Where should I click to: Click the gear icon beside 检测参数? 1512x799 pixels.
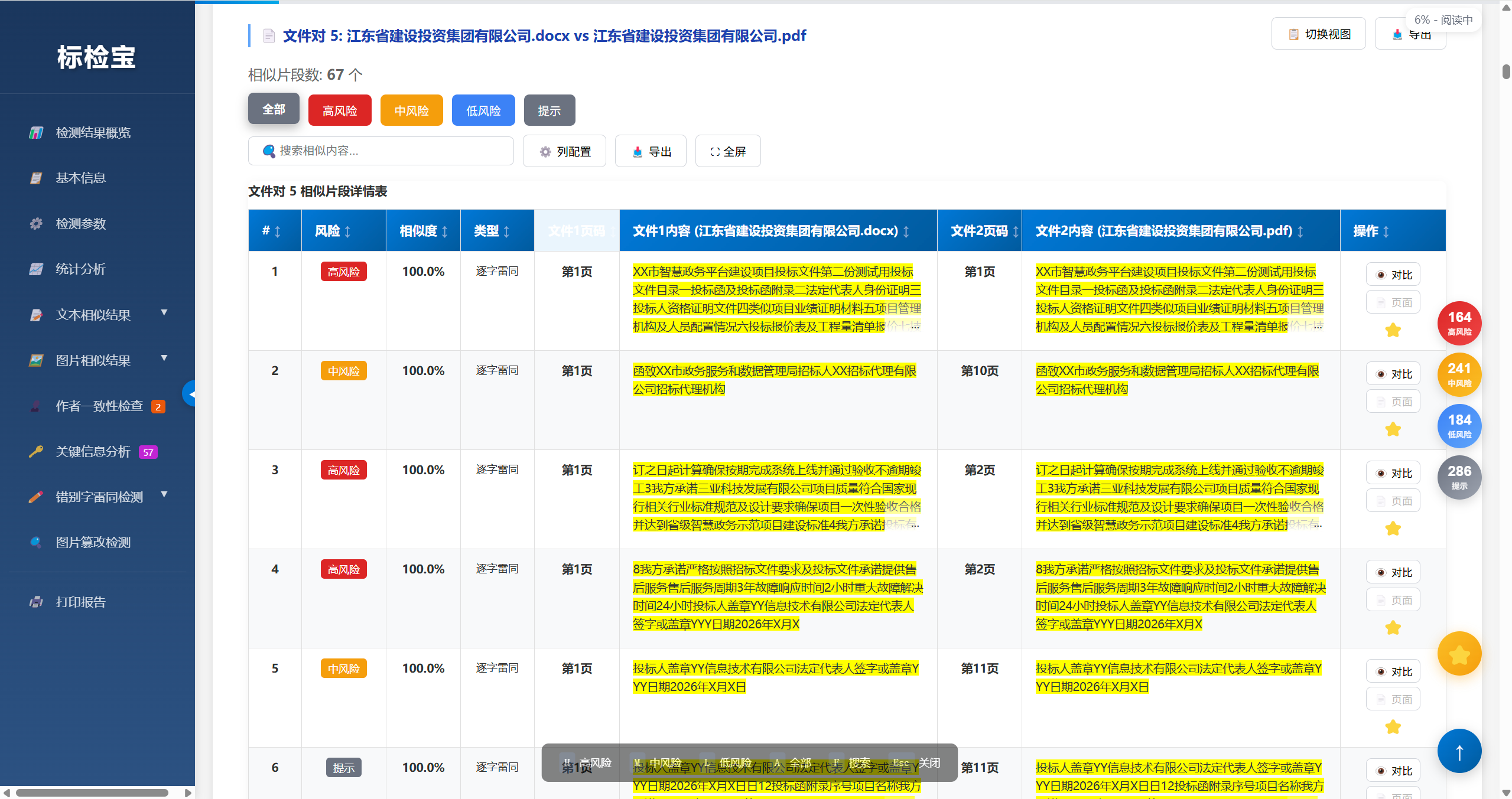click(36, 223)
